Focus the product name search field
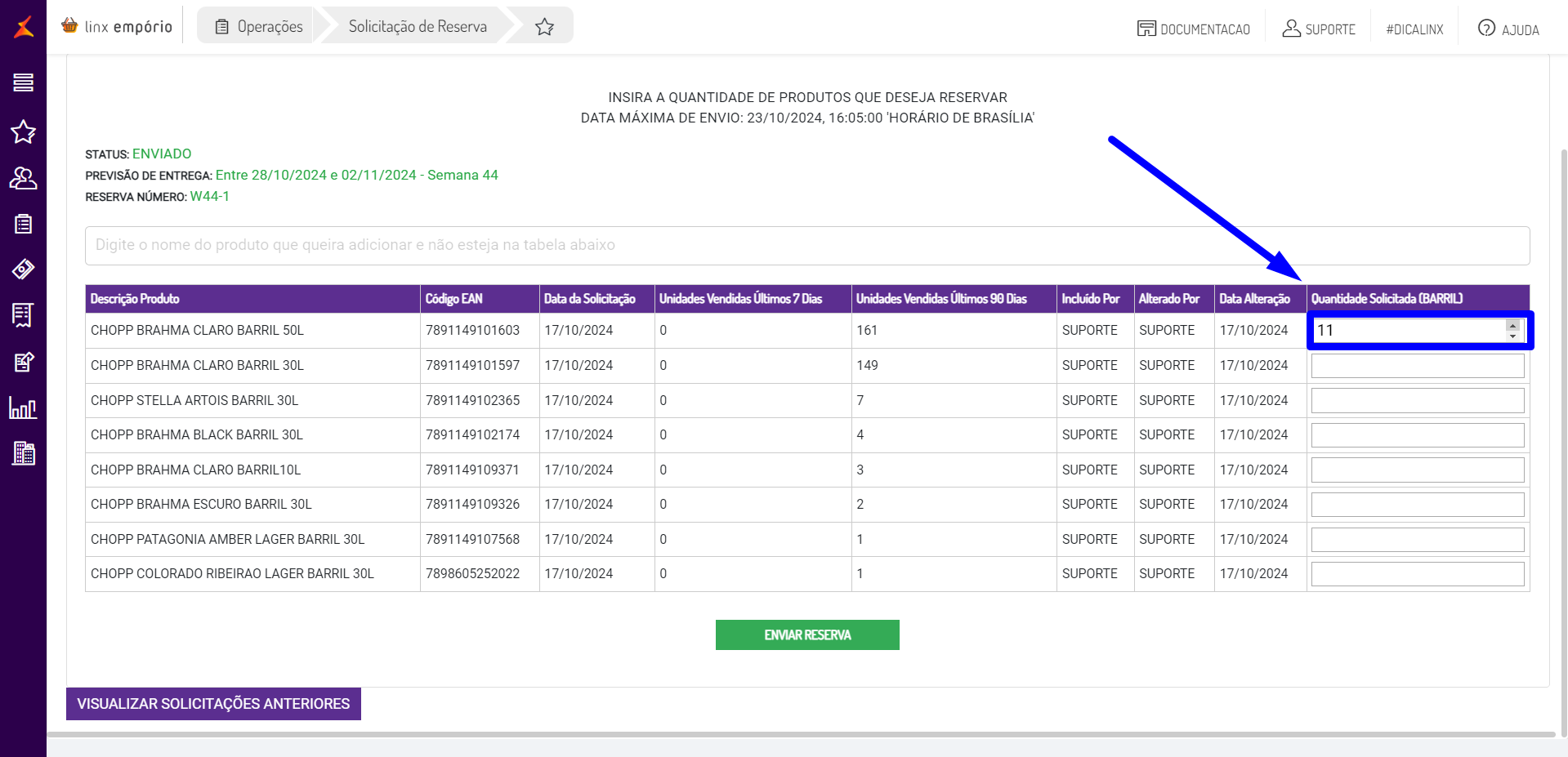 [x=807, y=246]
